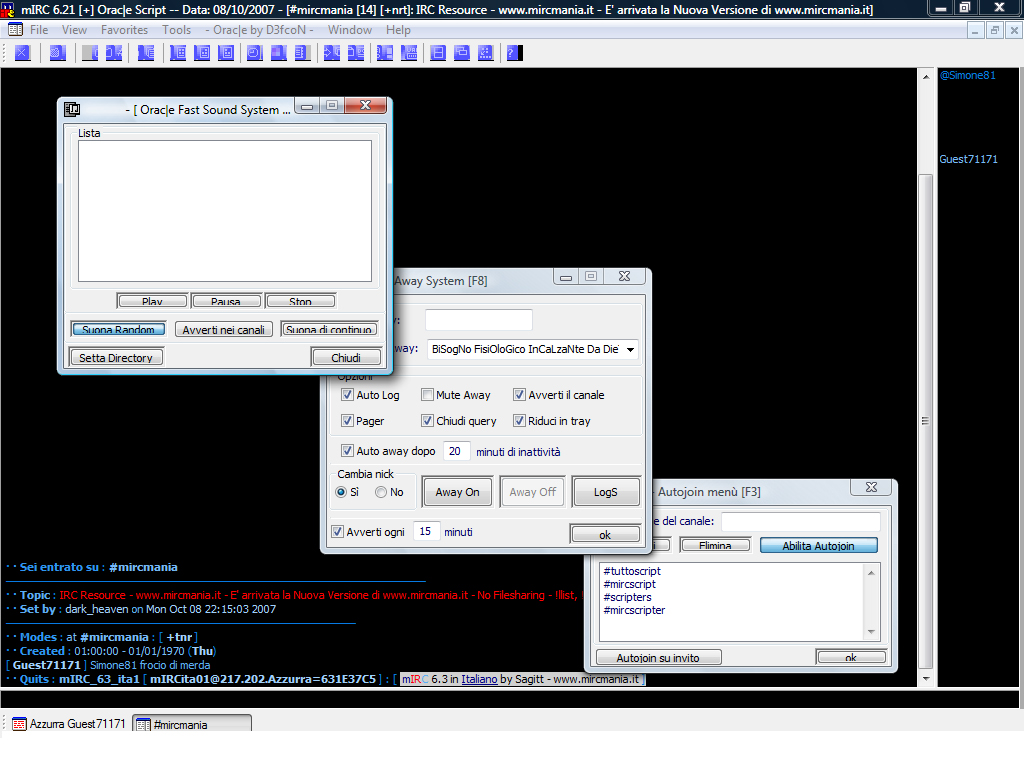
Task: Expand the away message dropdown list
Action: [x=630, y=350]
